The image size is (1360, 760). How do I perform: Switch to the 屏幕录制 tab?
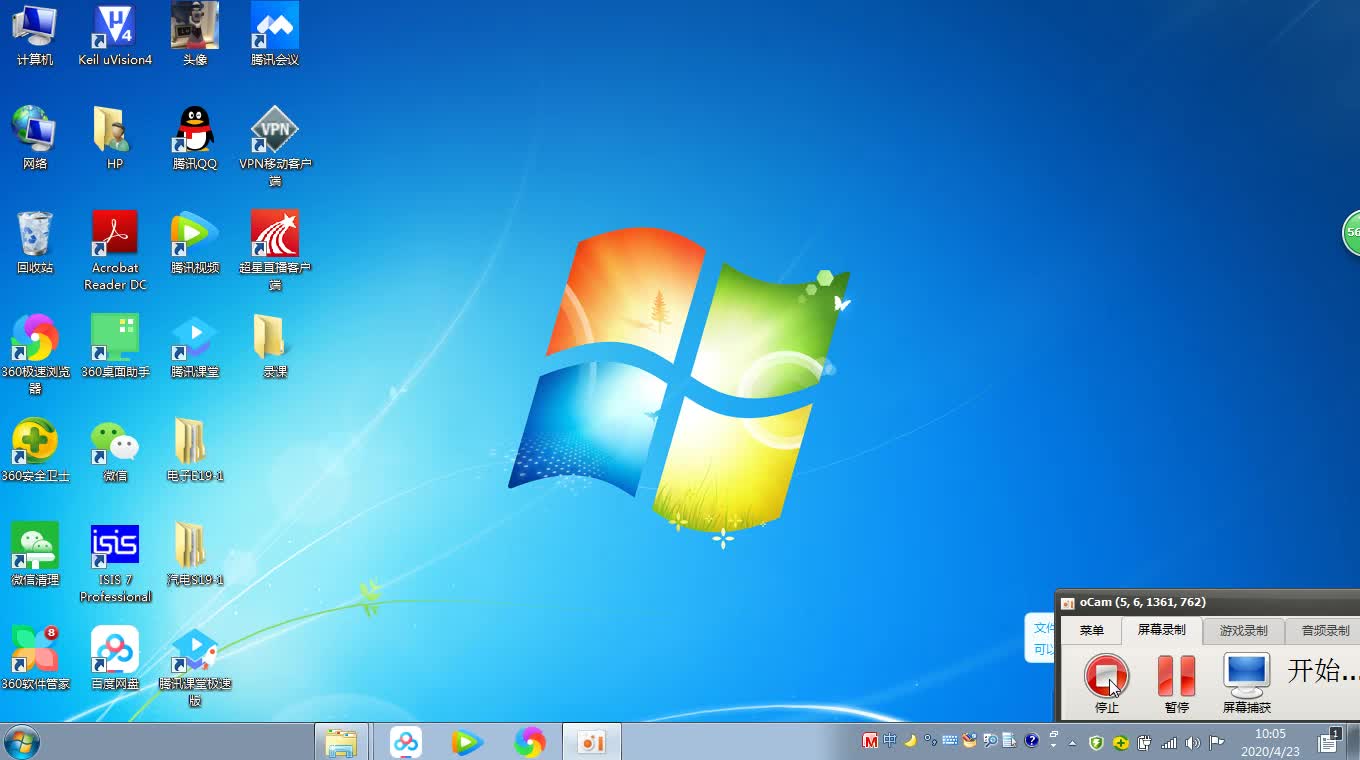coord(1161,630)
